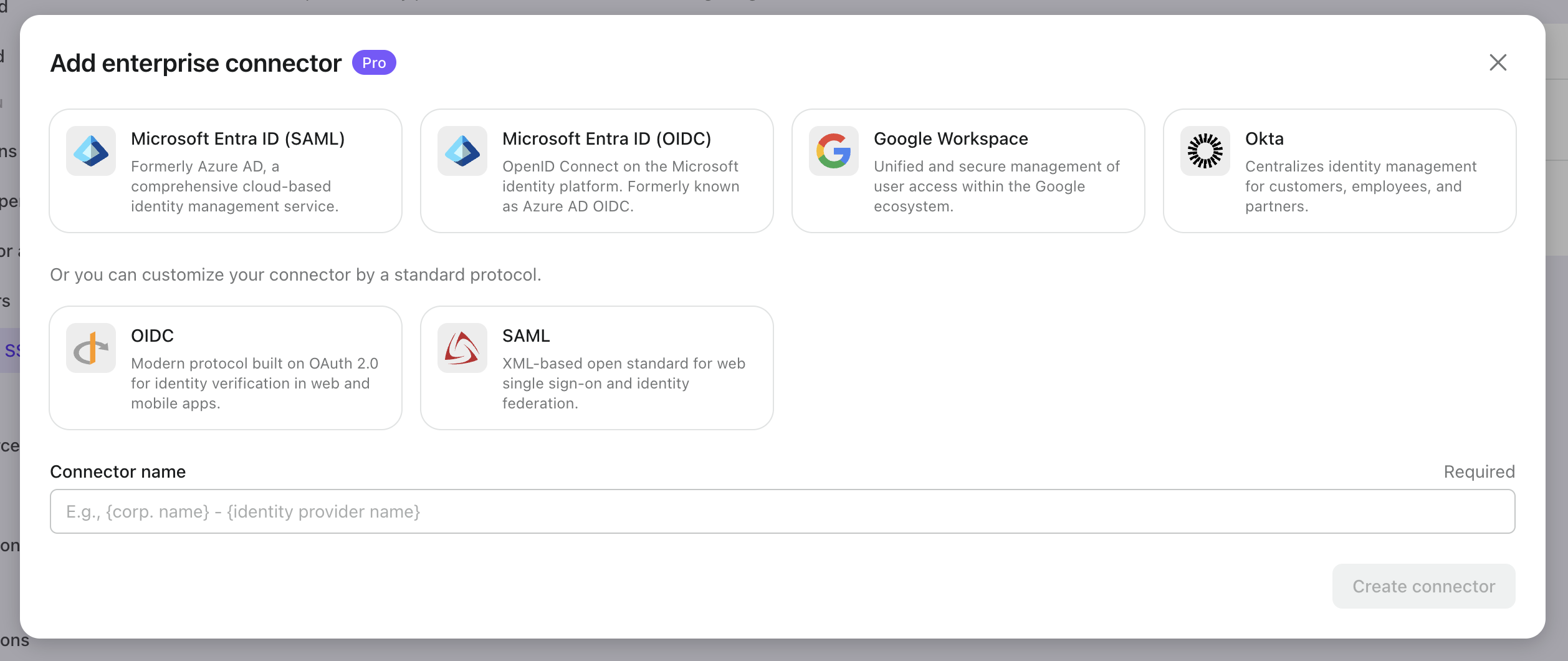Image resolution: width=1568 pixels, height=661 pixels.
Task: Click the Microsoft Entra ID (SAML) logo icon
Action: click(91, 151)
